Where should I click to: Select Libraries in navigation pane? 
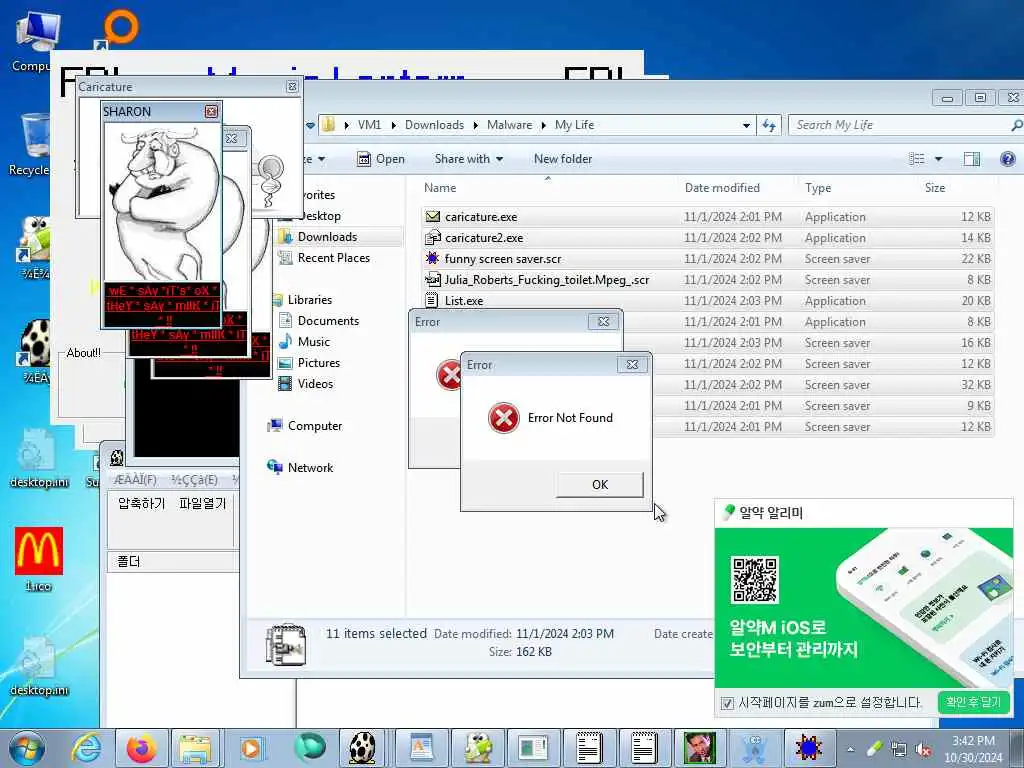pos(310,300)
